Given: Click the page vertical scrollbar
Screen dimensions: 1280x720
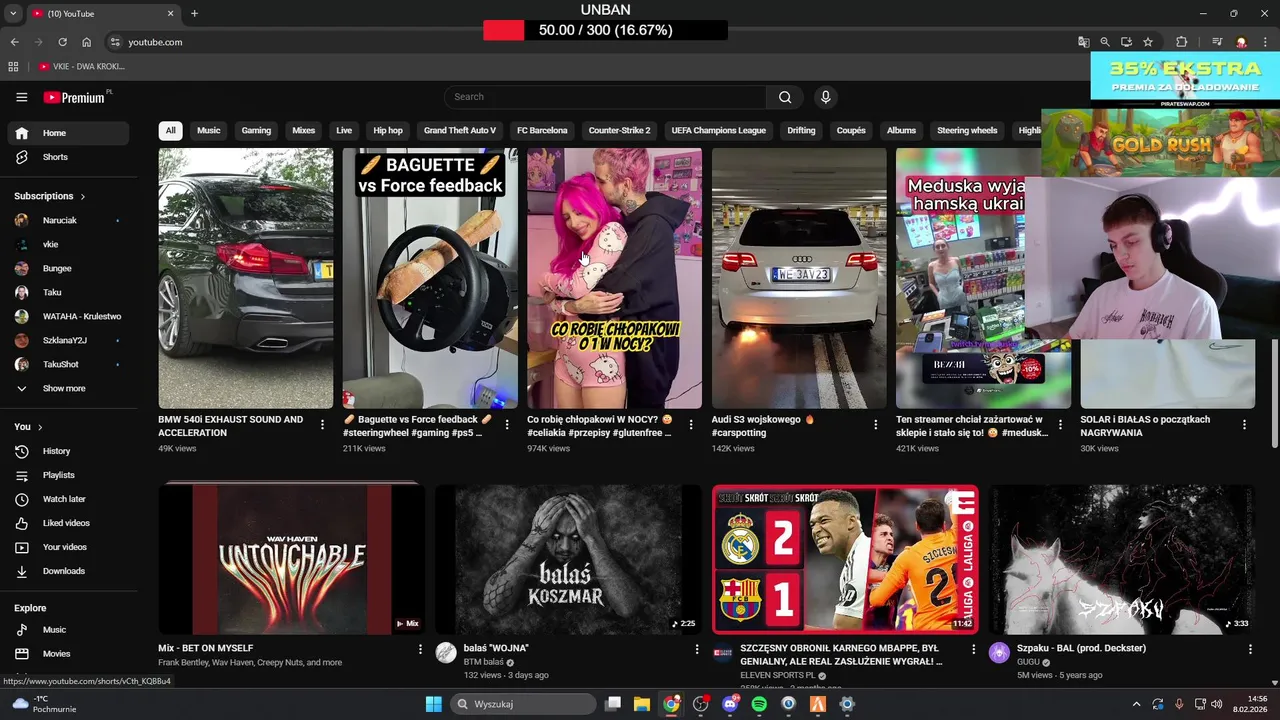Looking at the screenshot, I should [x=1274, y=393].
